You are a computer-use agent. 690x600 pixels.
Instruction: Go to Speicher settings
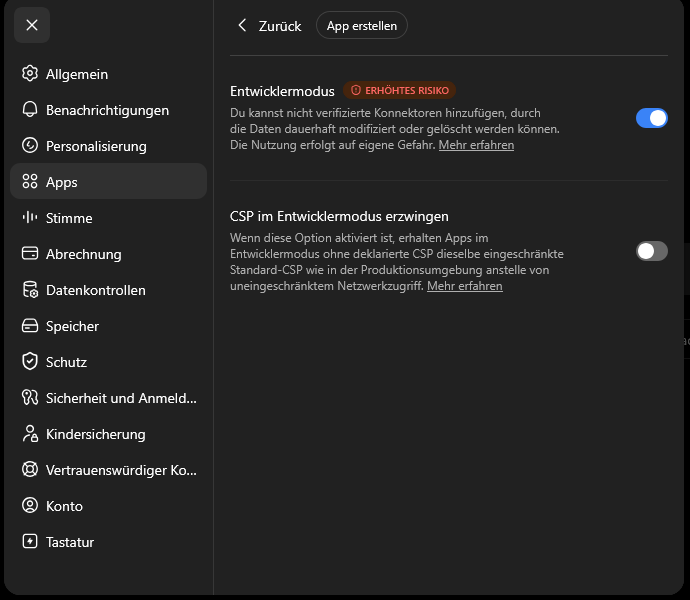coord(108,326)
